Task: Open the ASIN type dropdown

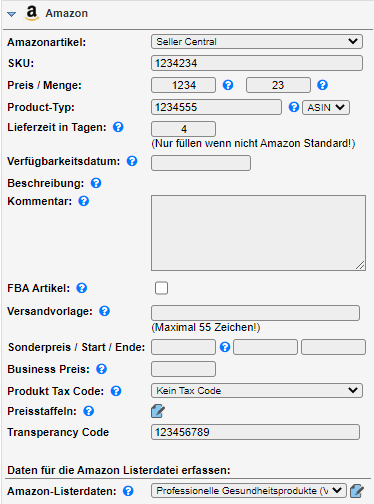Action: [326, 108]
